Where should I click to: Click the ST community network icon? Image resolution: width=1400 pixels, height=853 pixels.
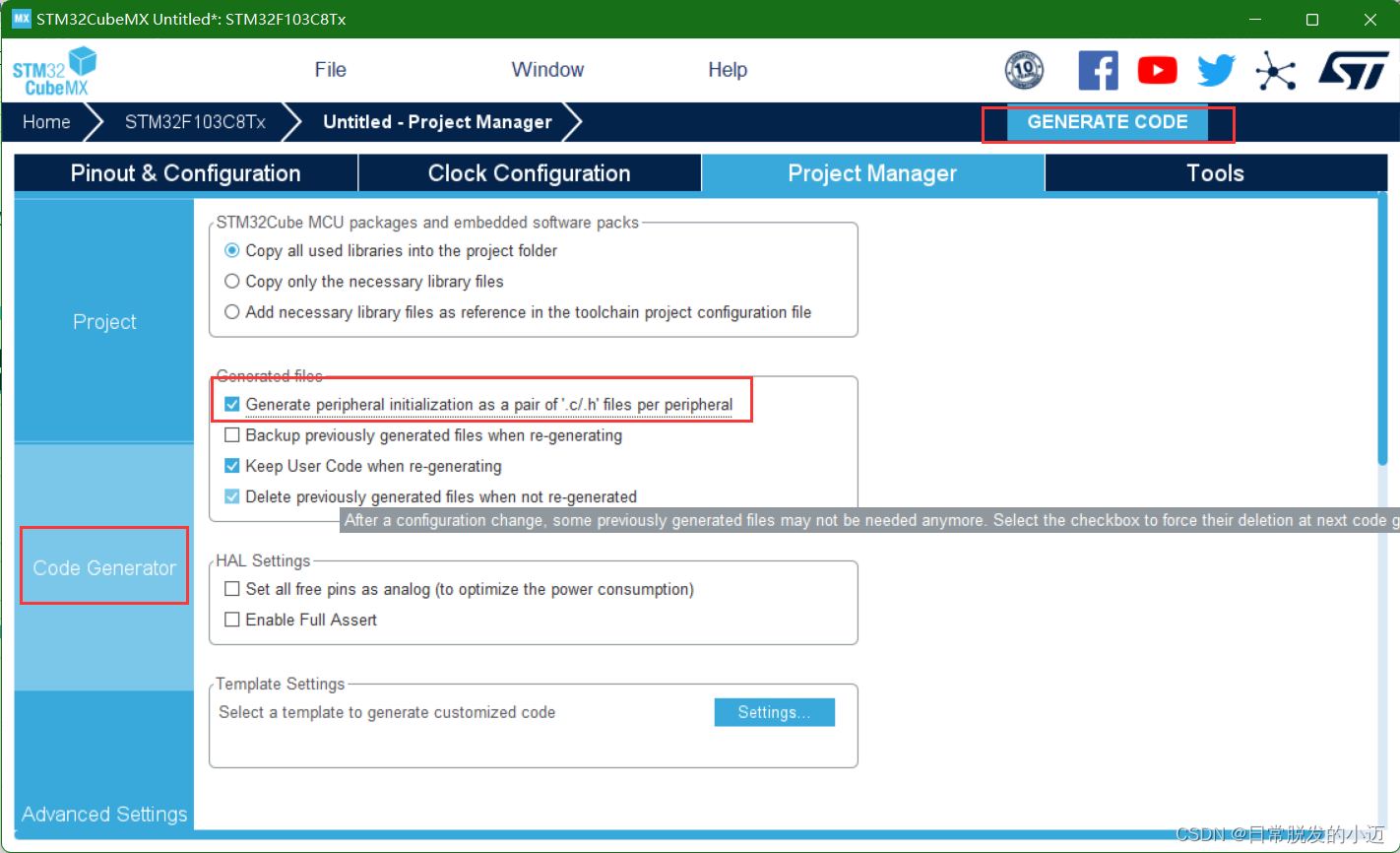pos(1276,71)
